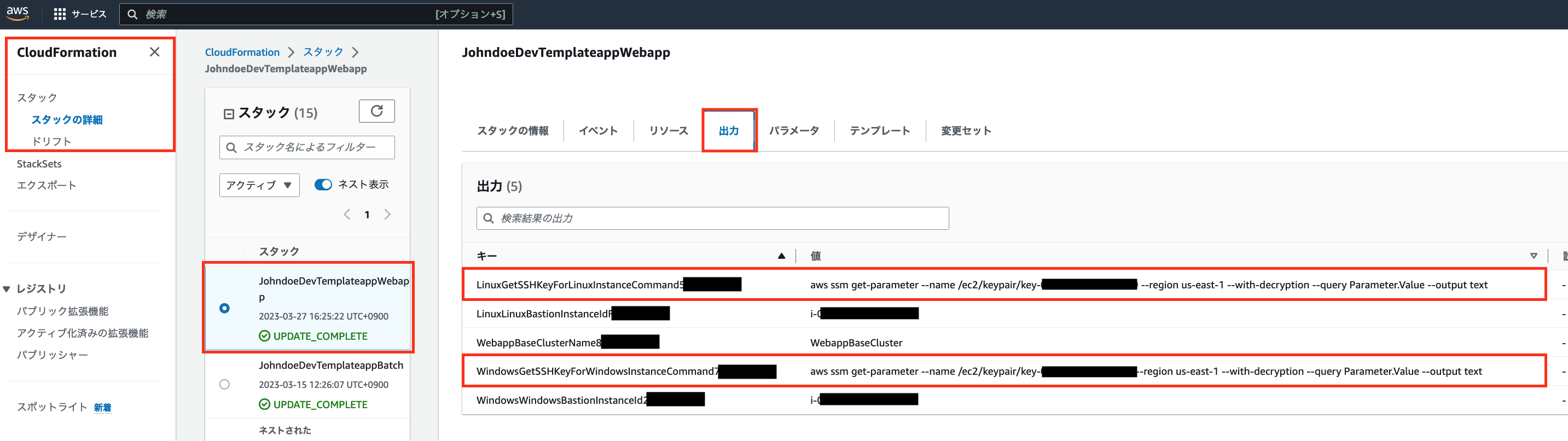Click the WebappBaseCluster output value

pyautogui.click(x=856, y=343)
